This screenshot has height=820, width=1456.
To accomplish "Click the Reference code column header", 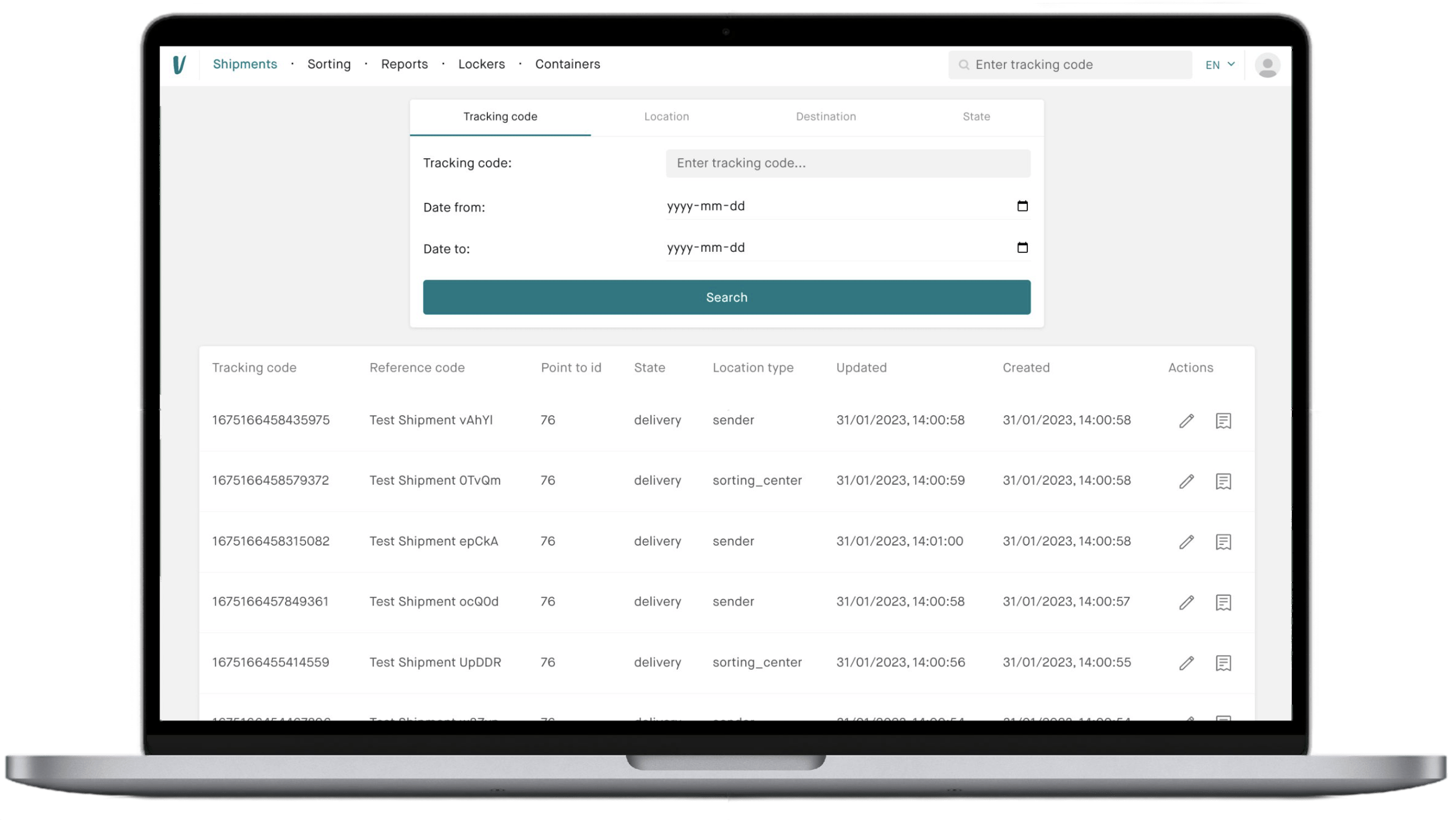I will [x=417, y=368].
